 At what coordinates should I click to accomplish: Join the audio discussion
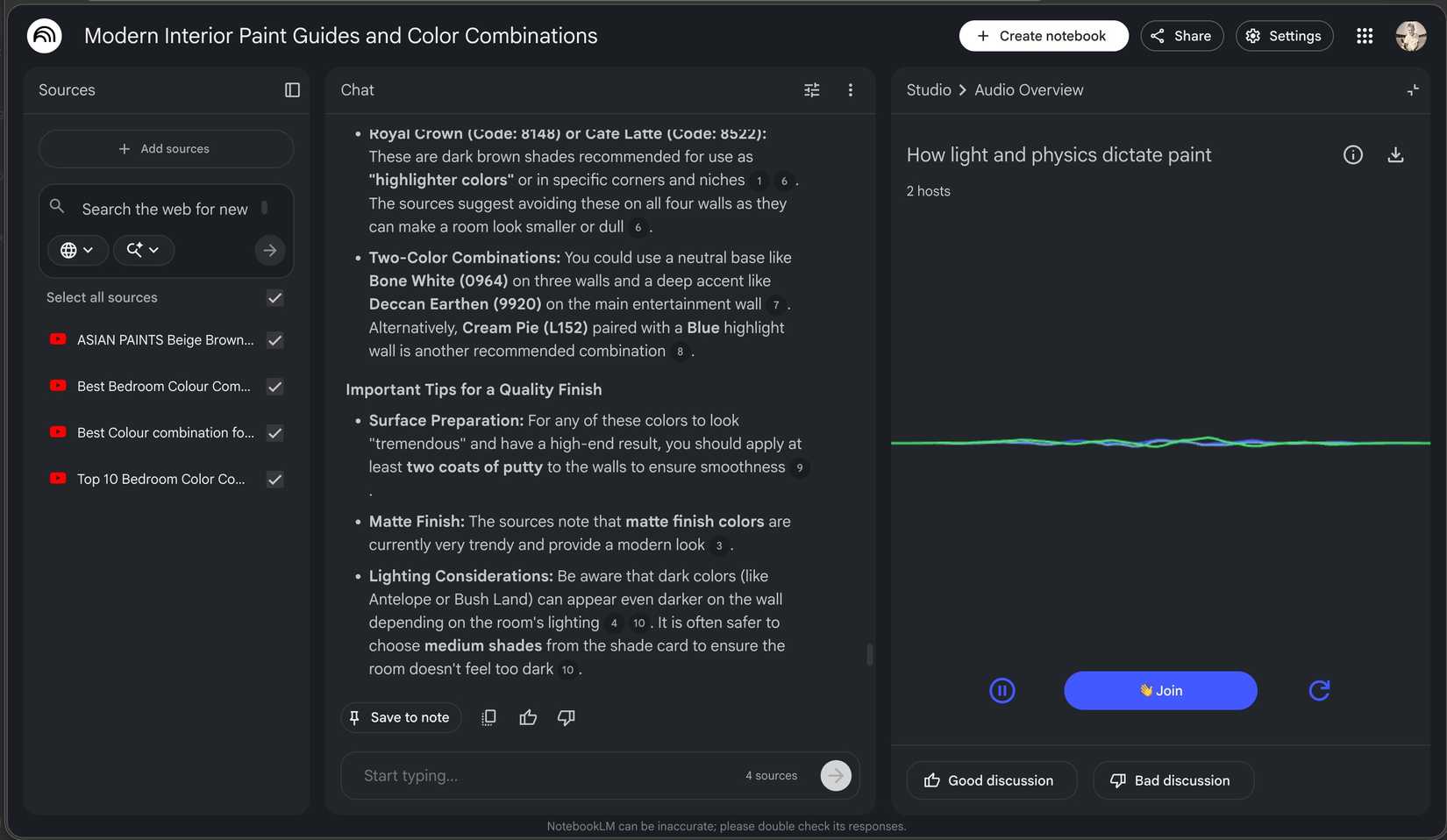(x=1160, y=691)
